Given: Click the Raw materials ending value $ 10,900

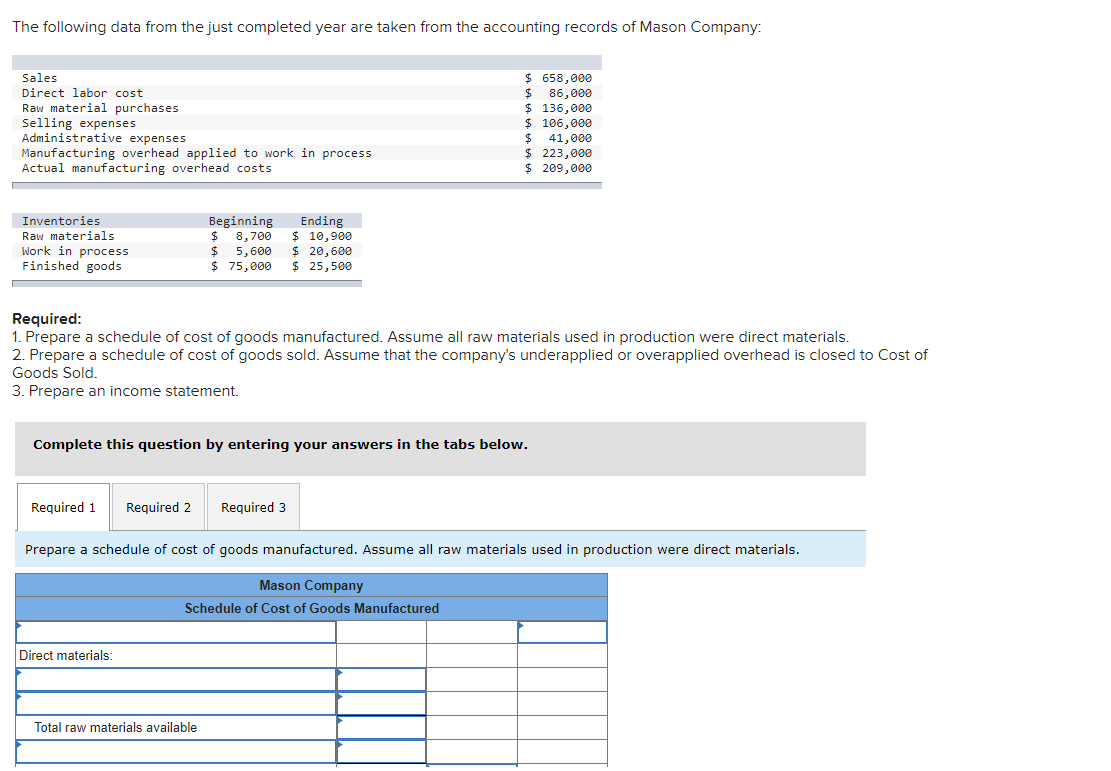Looking at the screenshot, I should (322, 236).
